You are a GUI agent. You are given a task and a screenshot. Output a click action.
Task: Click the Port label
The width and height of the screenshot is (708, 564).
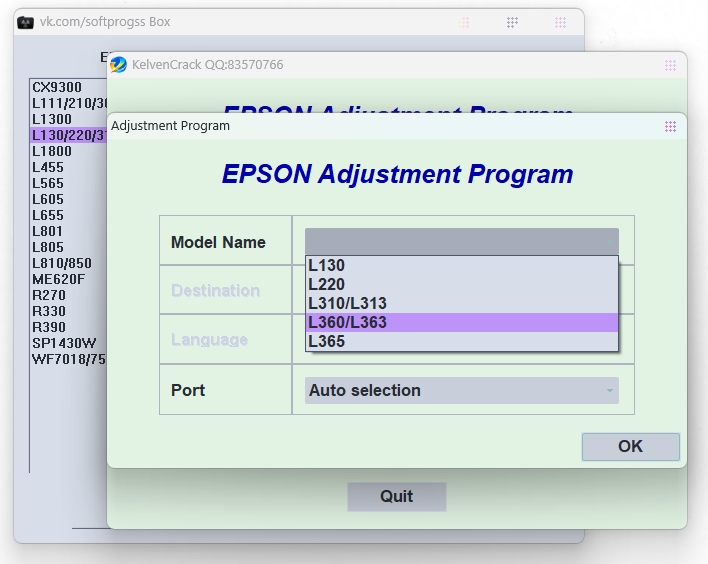(188, 391)
